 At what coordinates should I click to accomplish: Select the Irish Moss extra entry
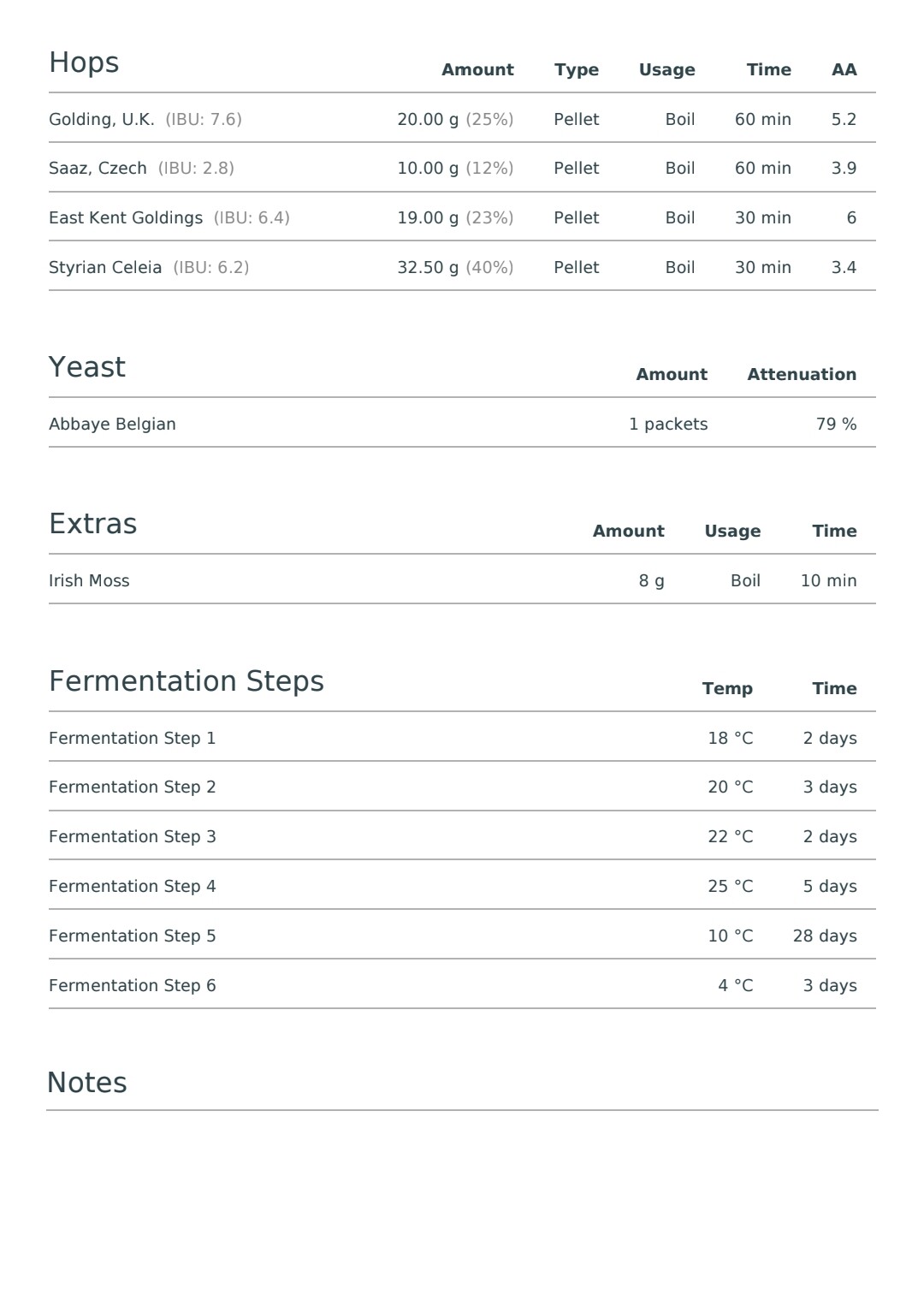(89, 581)
